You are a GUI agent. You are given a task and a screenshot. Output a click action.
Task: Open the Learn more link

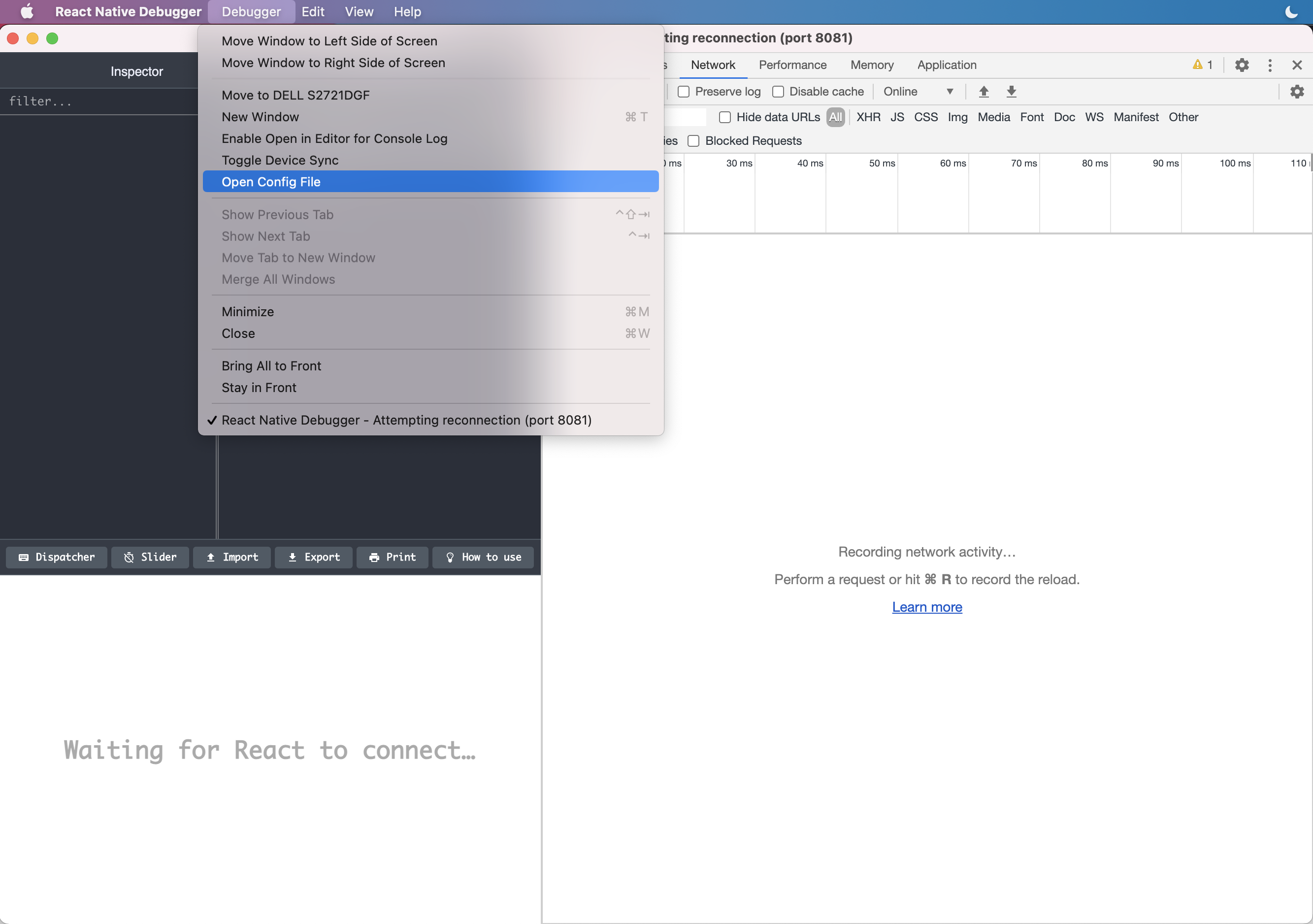click(x=926, y=607)
